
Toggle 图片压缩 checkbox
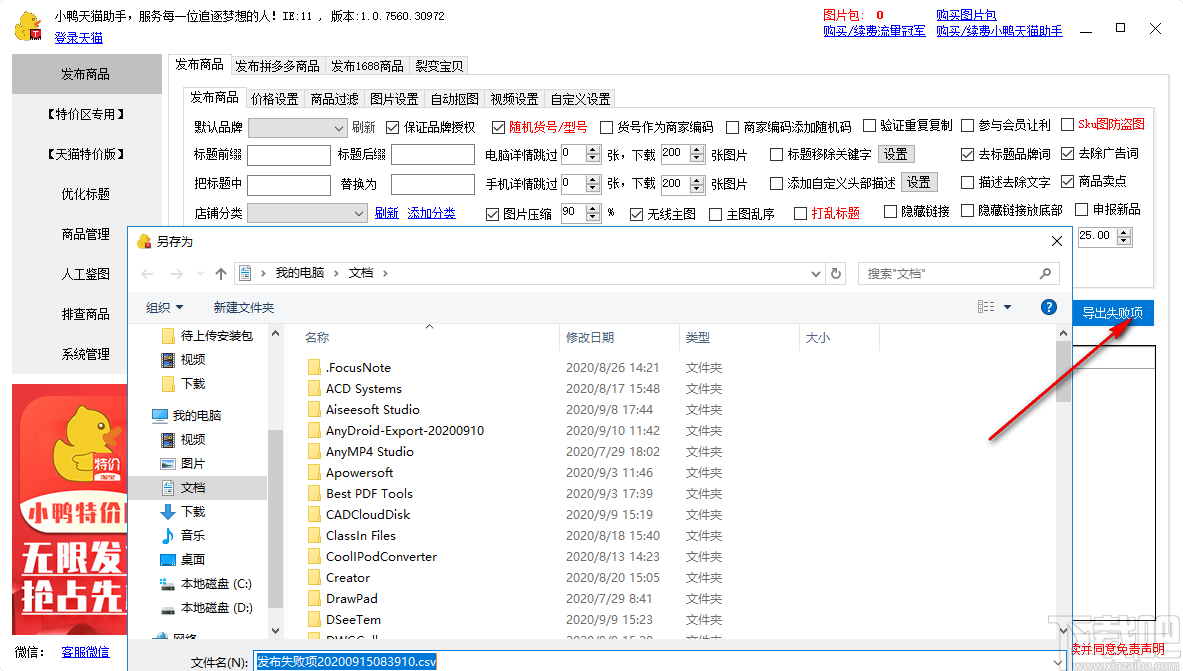[x=493, y=214]
